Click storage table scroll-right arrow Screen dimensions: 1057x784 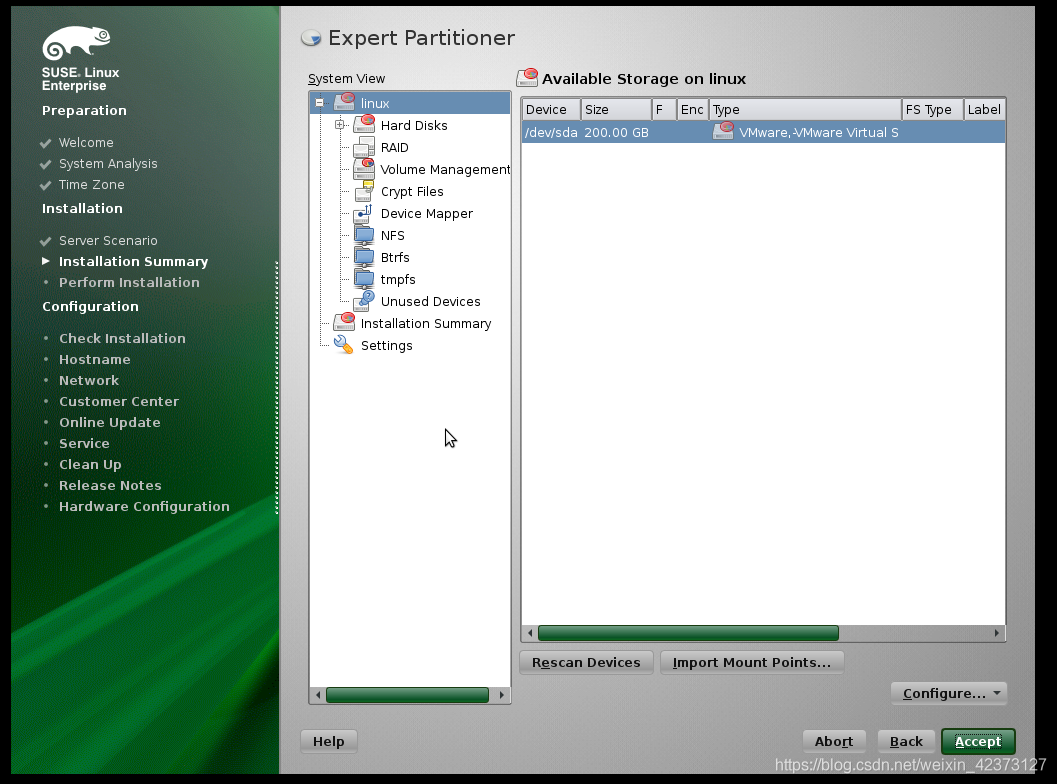coord(997,633)
